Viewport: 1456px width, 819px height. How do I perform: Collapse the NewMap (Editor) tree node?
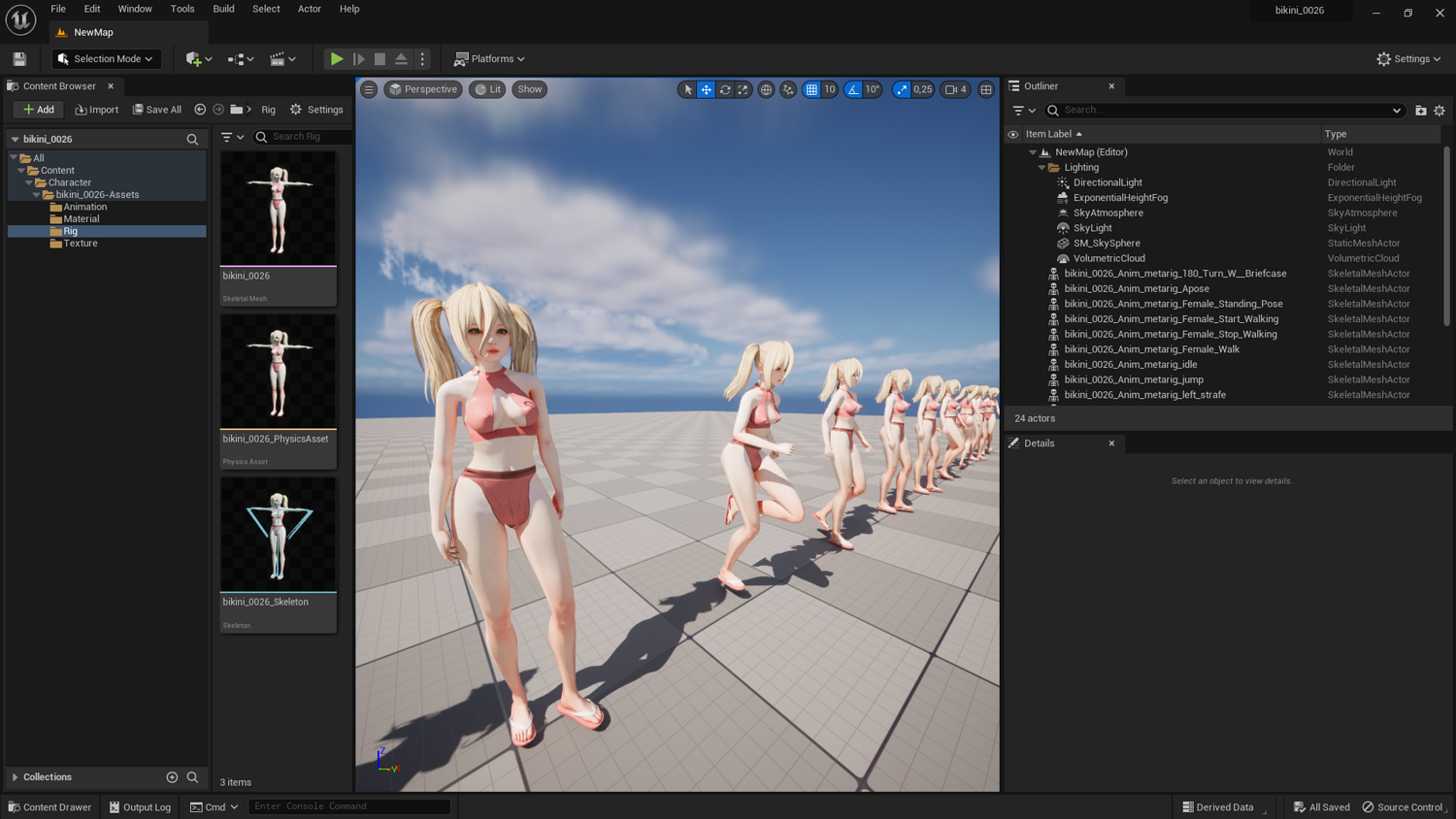point(1033,152)
